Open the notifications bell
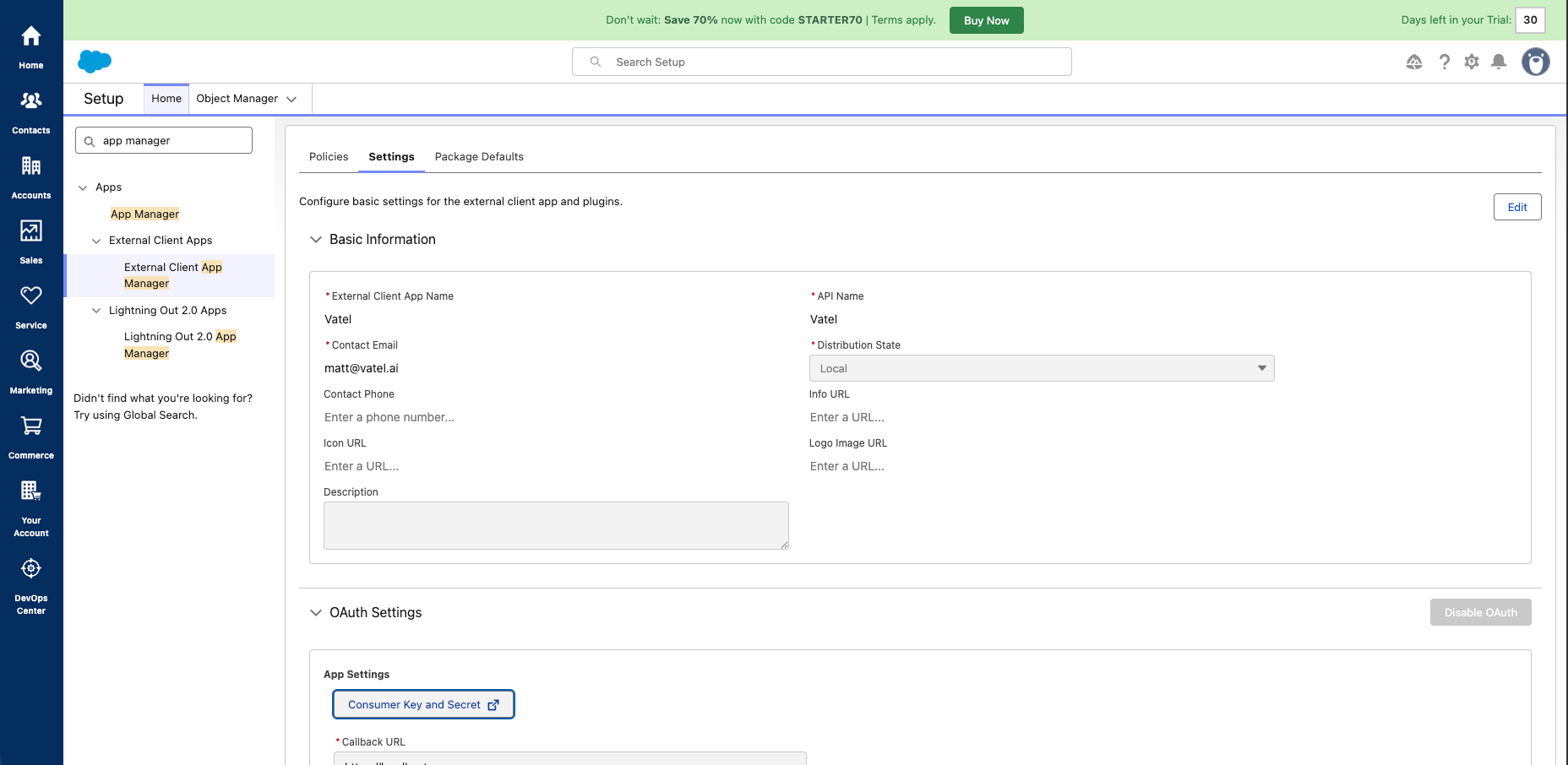The width and height of the screenshot is (1568, 765). tap(1499, 62)
